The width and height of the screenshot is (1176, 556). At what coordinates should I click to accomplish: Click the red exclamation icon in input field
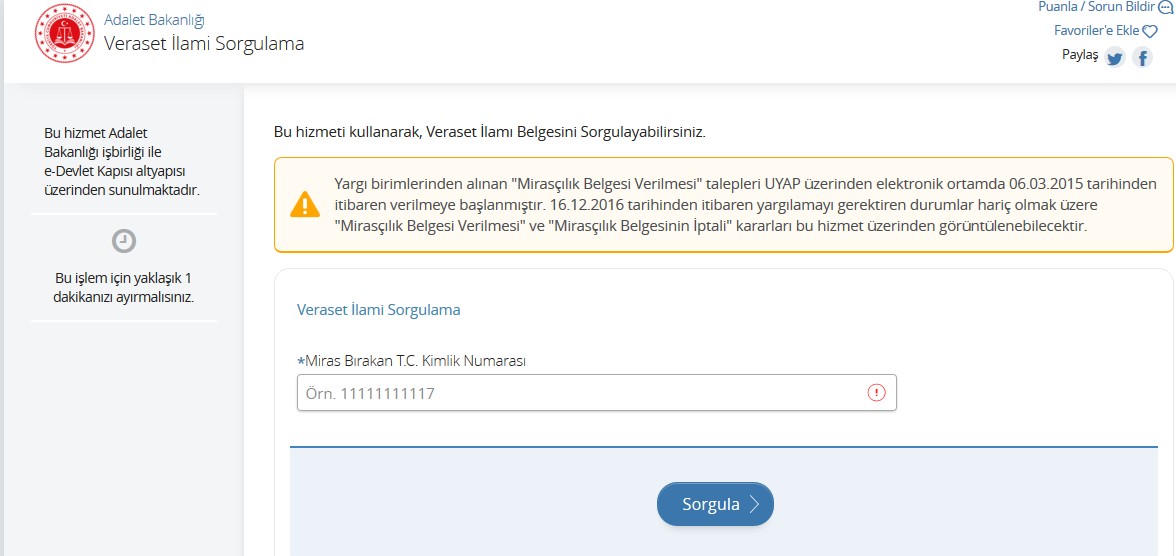point(876,392)
